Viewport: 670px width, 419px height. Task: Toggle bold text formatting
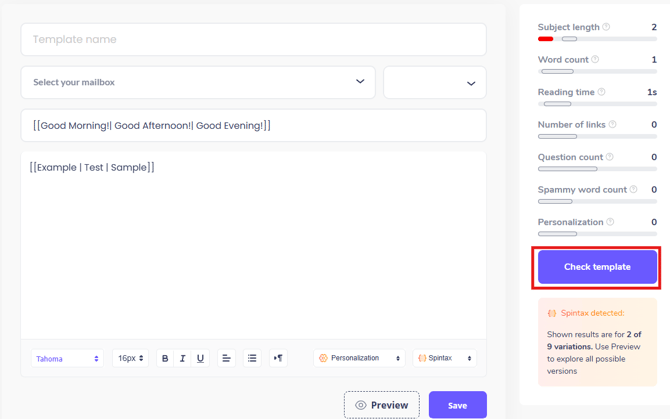[165, 358]
